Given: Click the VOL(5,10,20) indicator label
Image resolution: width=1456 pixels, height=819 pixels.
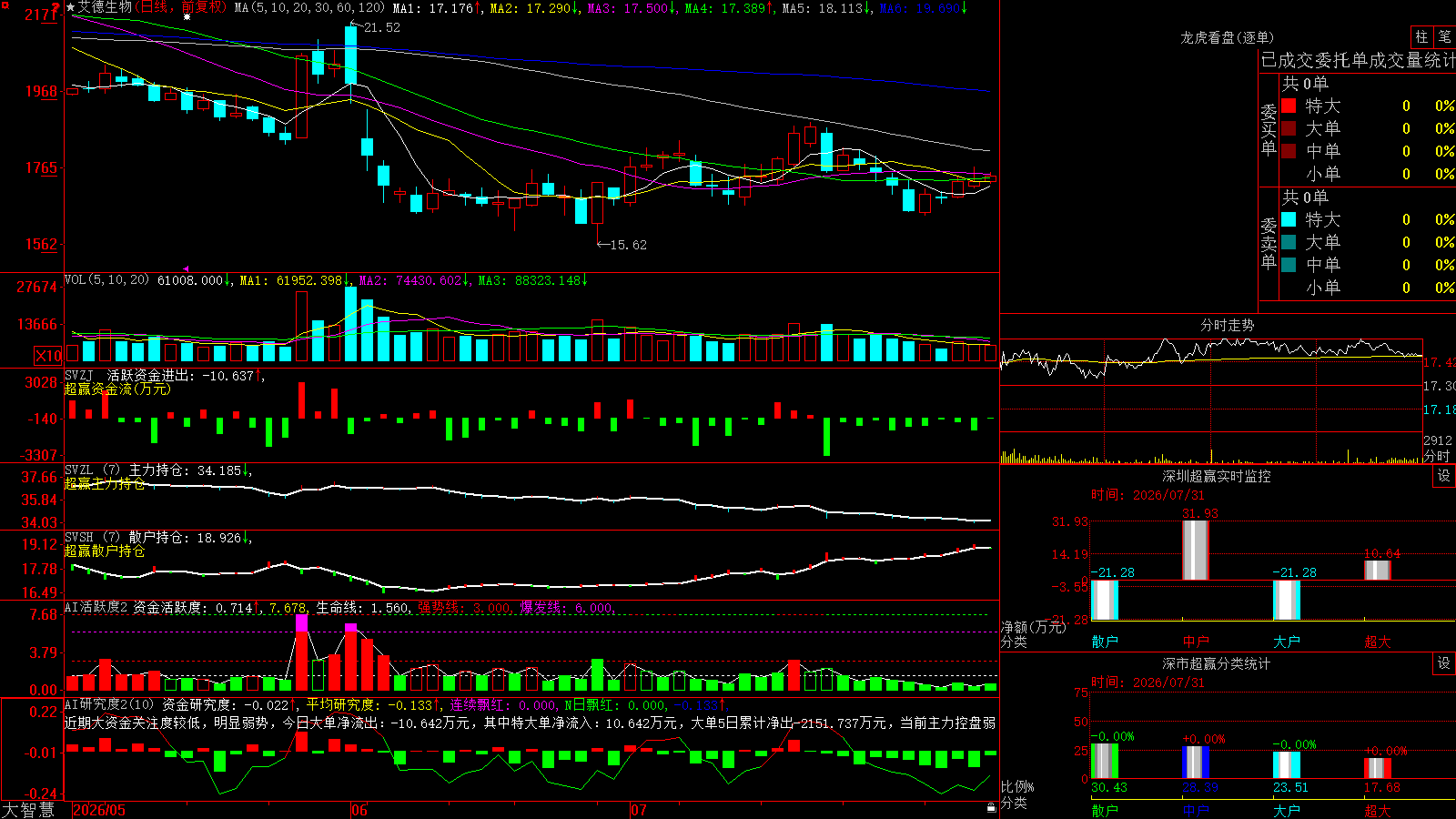Looking at the screenshot, I should (x=106, y=280).
